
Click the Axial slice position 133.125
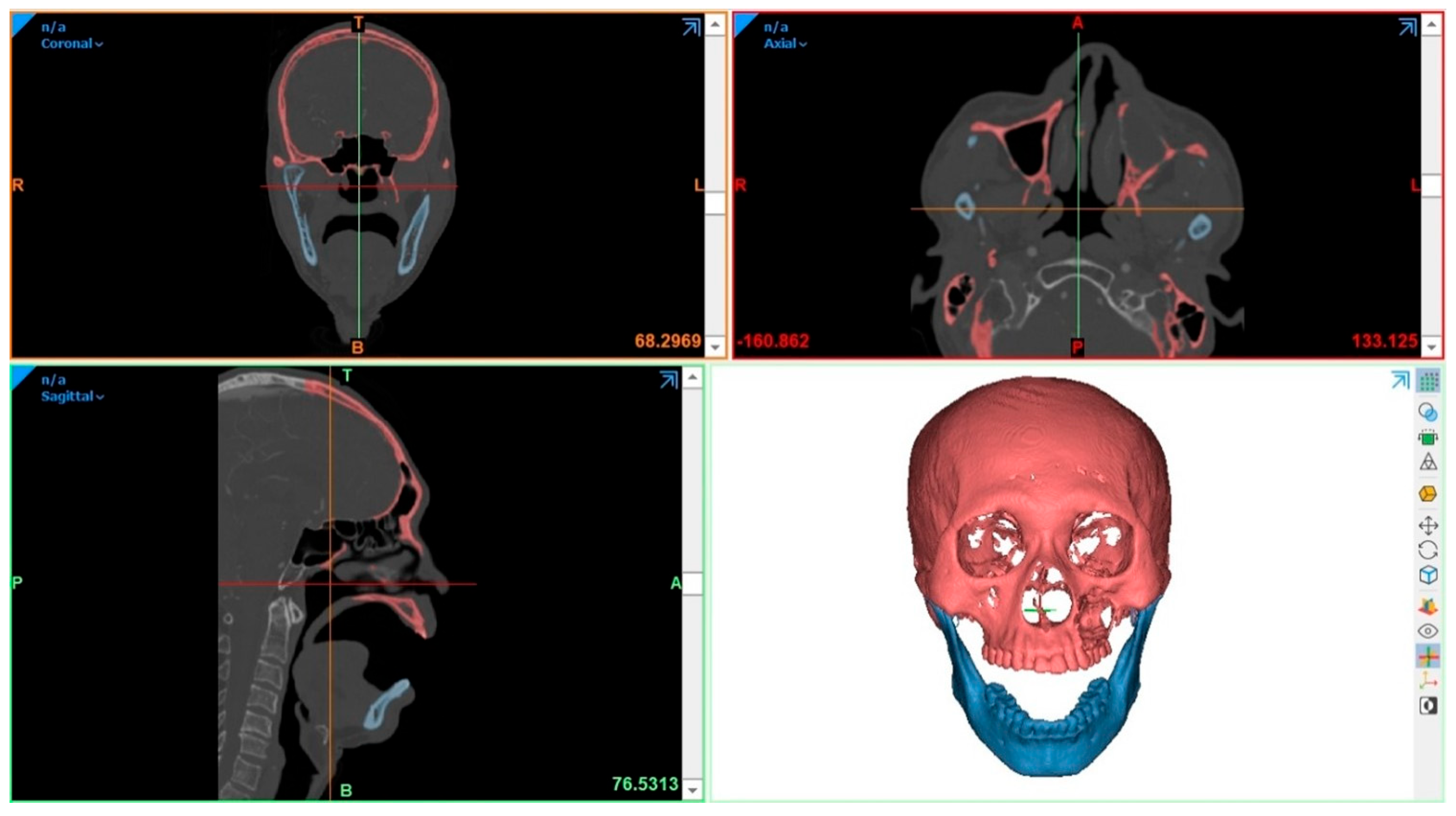pyautogui.click(x=1385, y=341)
